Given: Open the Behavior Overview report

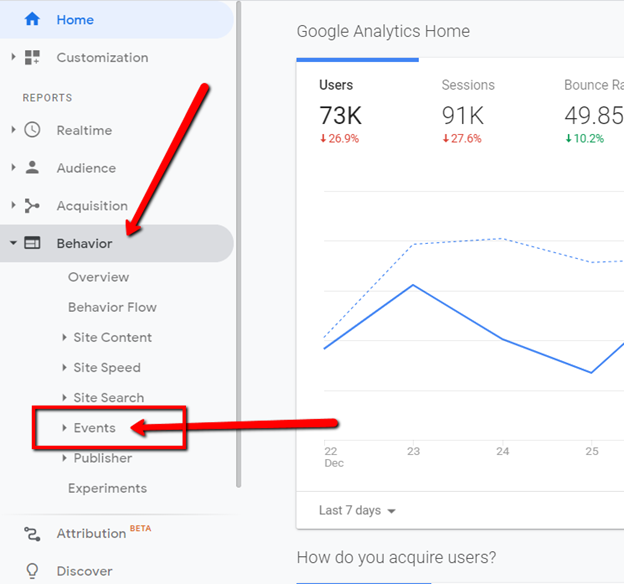Looking at the screenshot, I should (x=98, y=277).
